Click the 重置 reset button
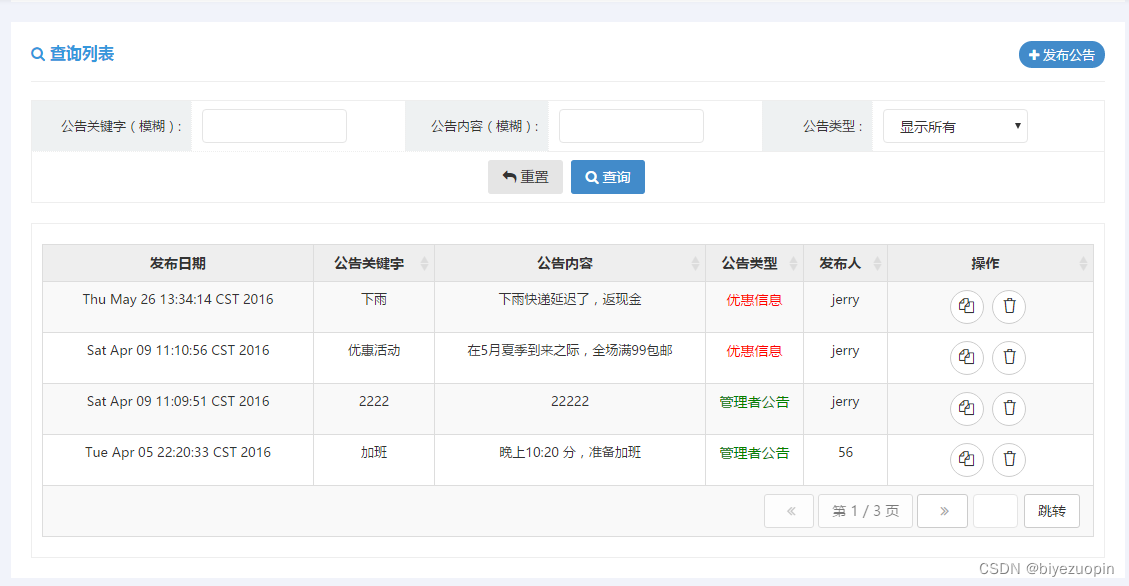 click(x=525, y=177)
